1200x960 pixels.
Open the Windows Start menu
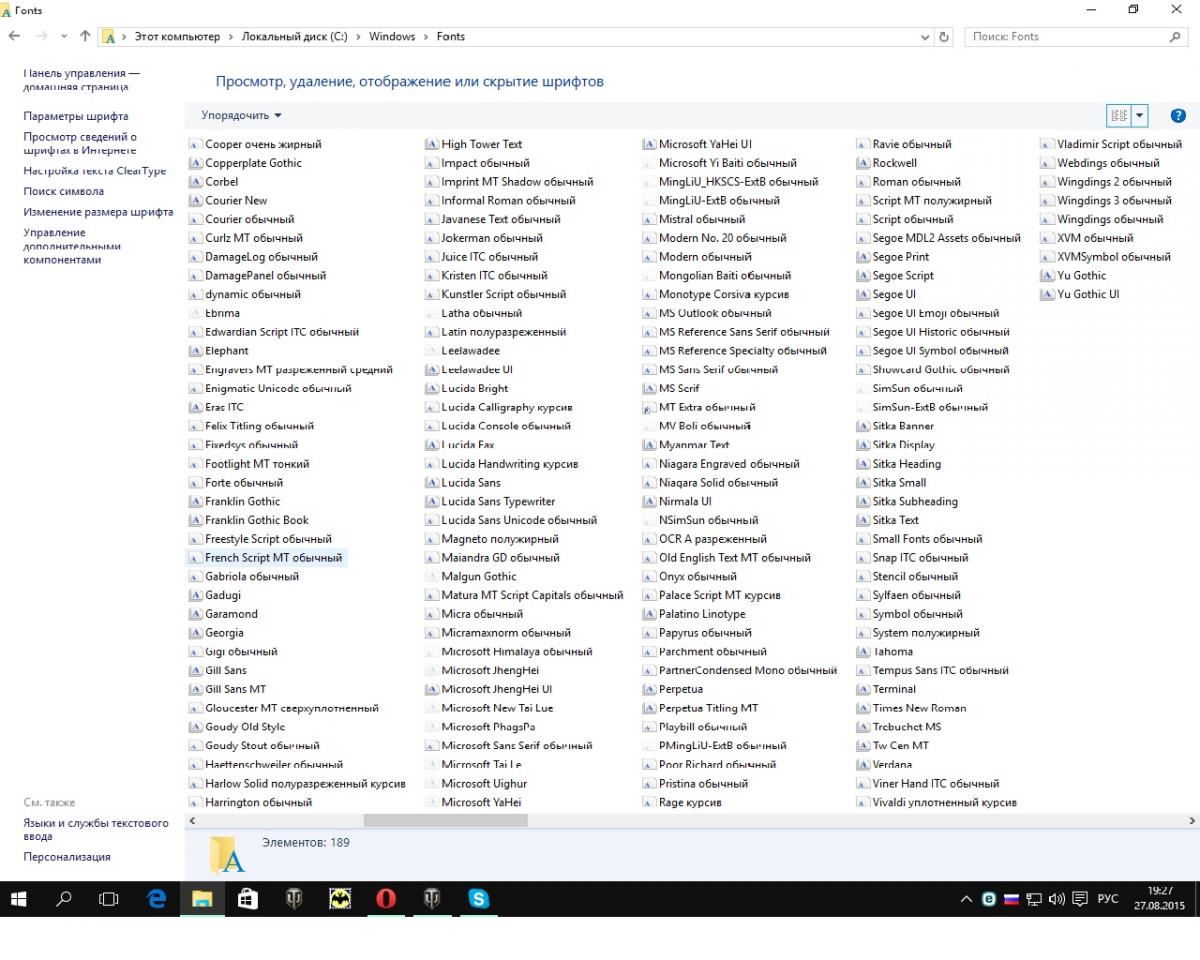click(19, 899)
